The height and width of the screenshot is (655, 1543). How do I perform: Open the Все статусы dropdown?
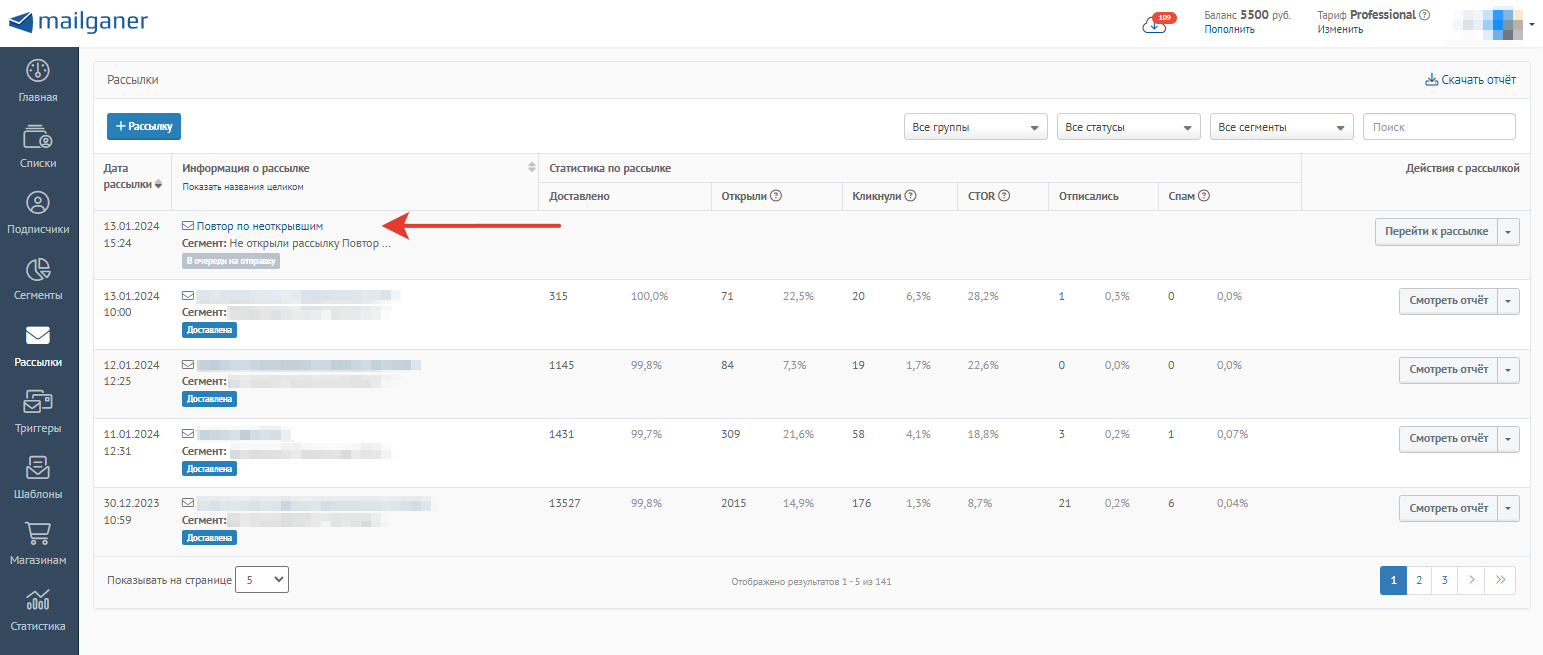point(1128,127)
